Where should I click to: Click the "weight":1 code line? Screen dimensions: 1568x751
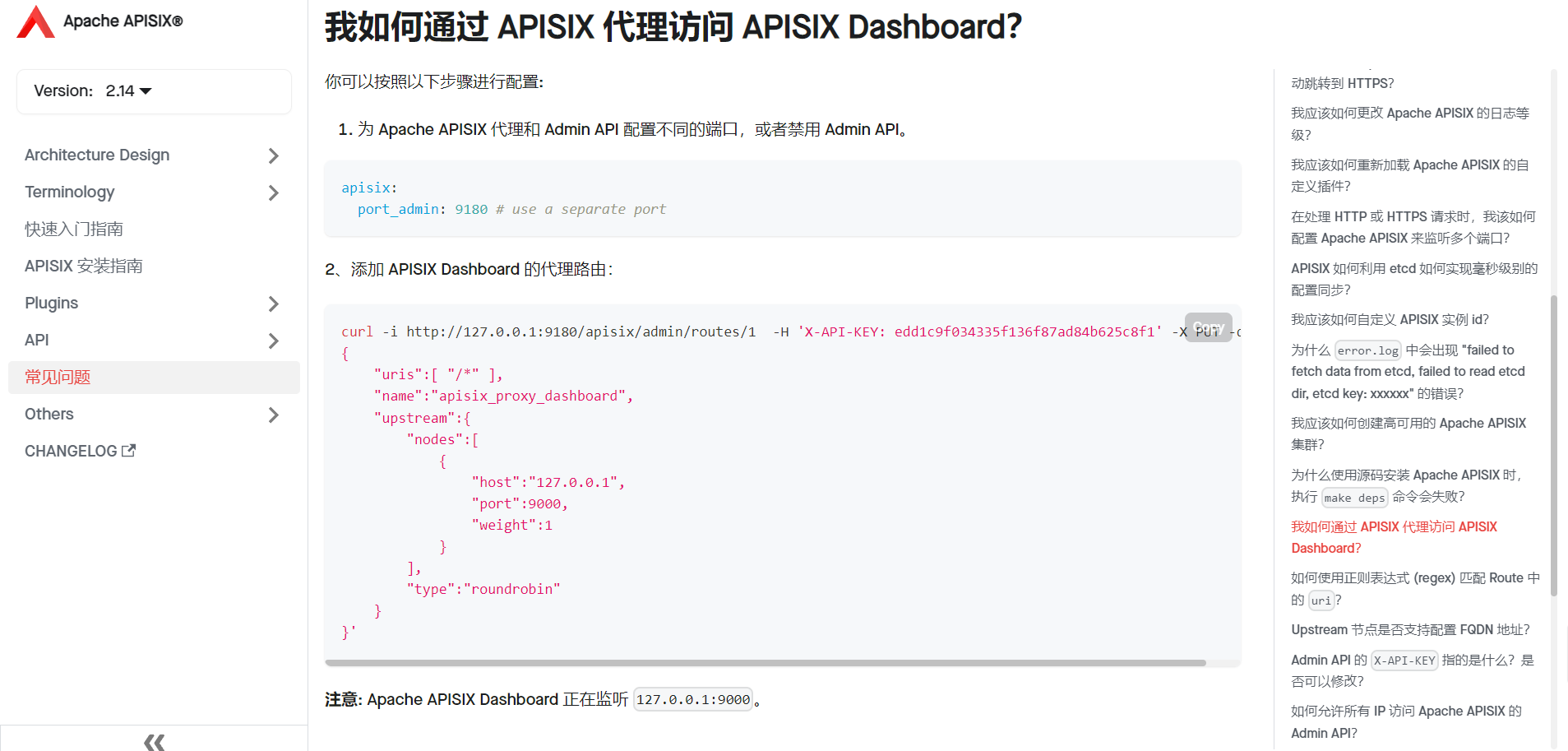pos(512,525)
